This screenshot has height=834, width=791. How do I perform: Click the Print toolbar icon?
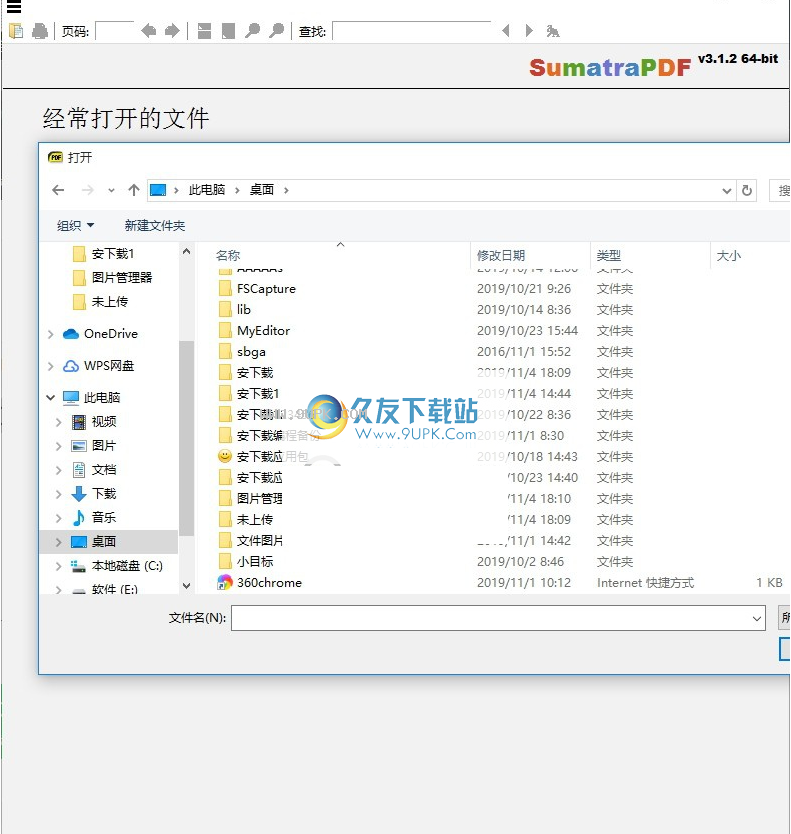coord(40,31)
